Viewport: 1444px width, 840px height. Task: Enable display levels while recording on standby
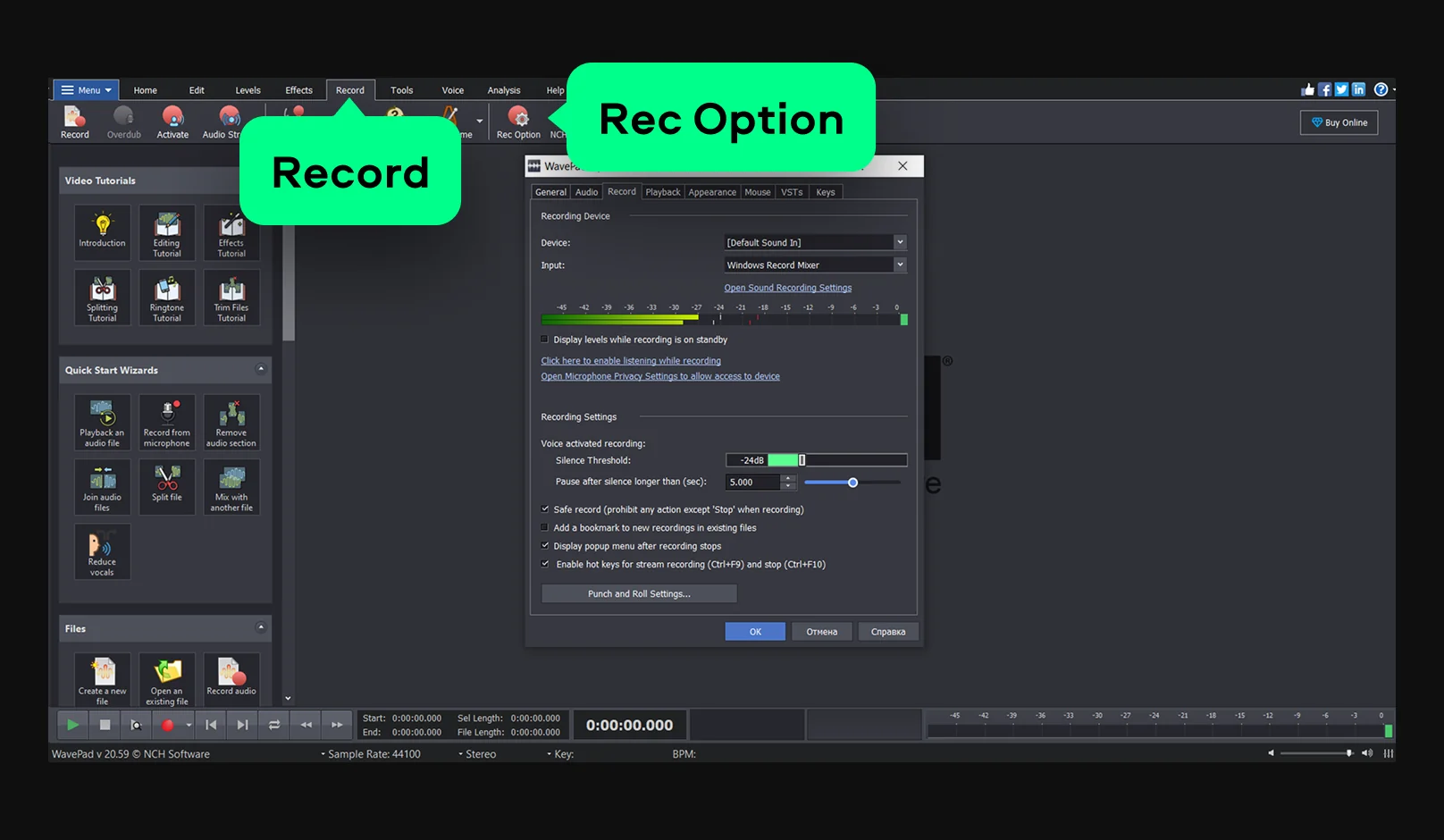545,340
